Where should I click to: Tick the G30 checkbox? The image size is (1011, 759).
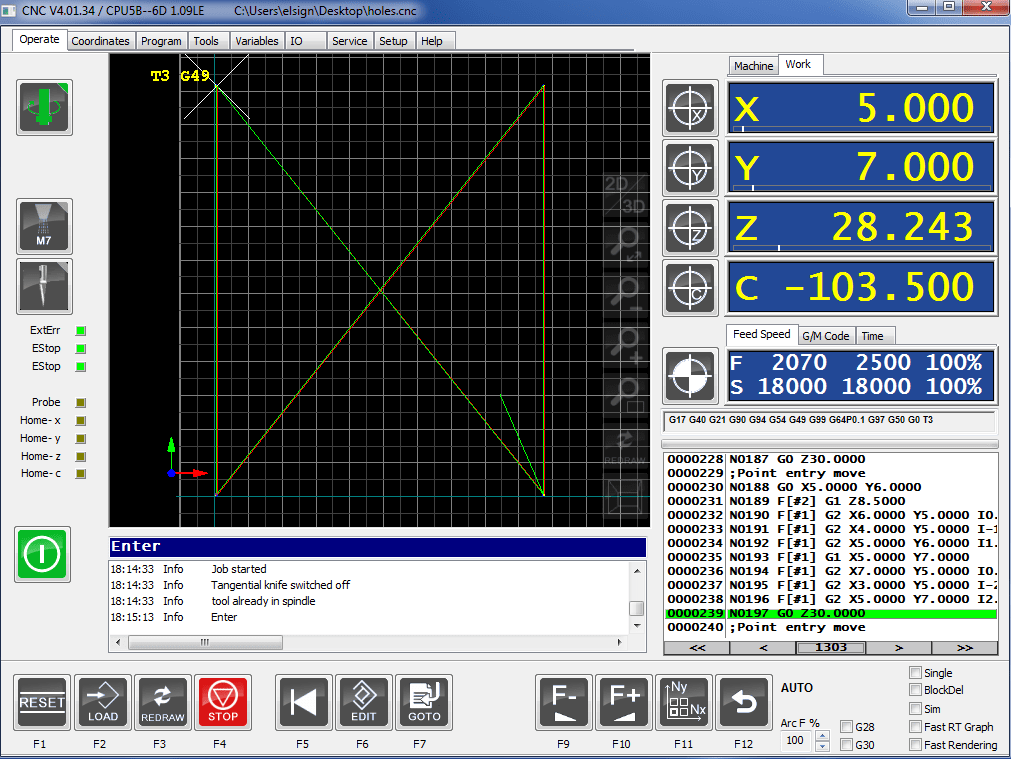[x=847, y=745]
